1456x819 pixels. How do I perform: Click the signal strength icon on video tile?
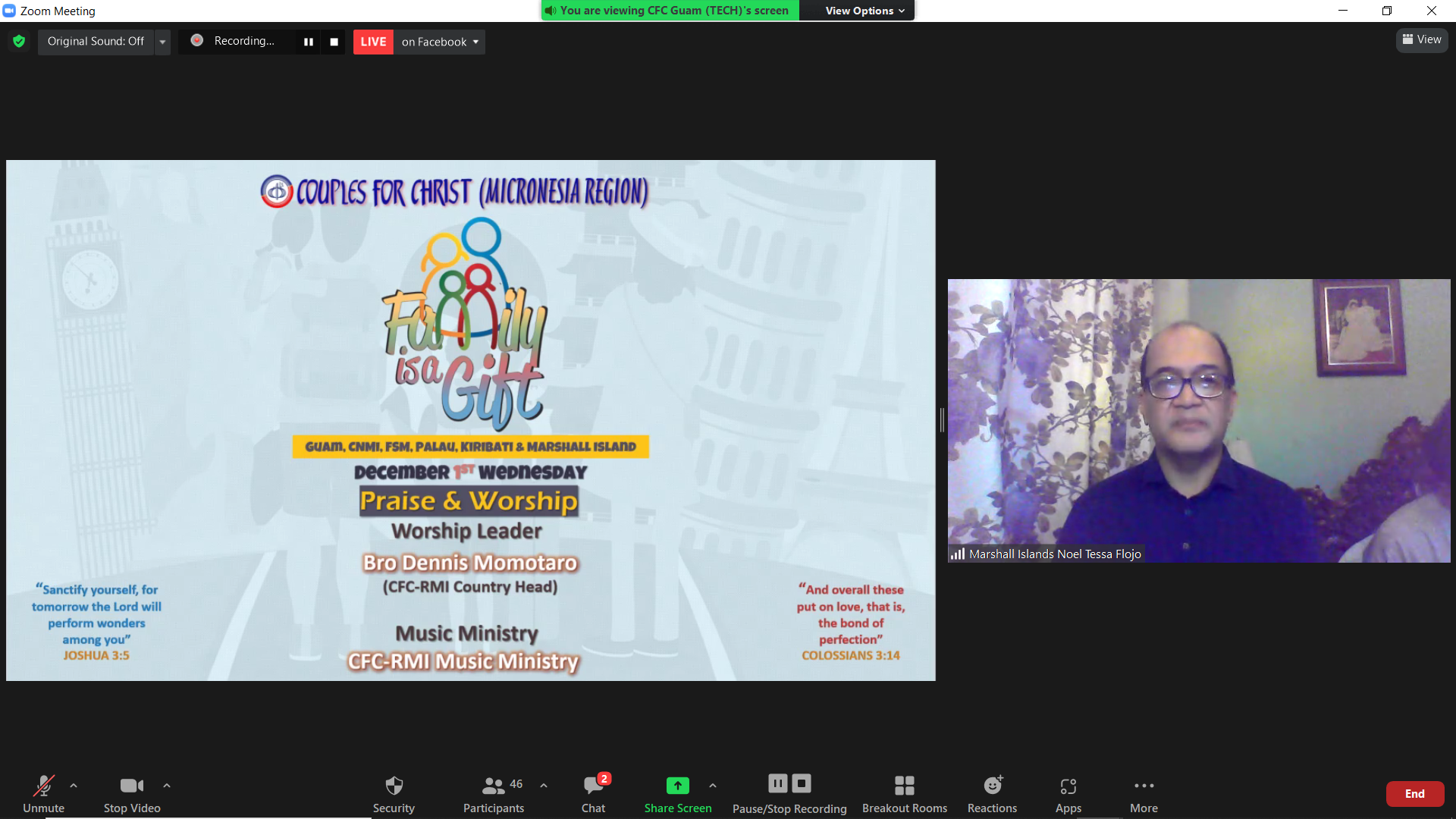coord(958,554)
